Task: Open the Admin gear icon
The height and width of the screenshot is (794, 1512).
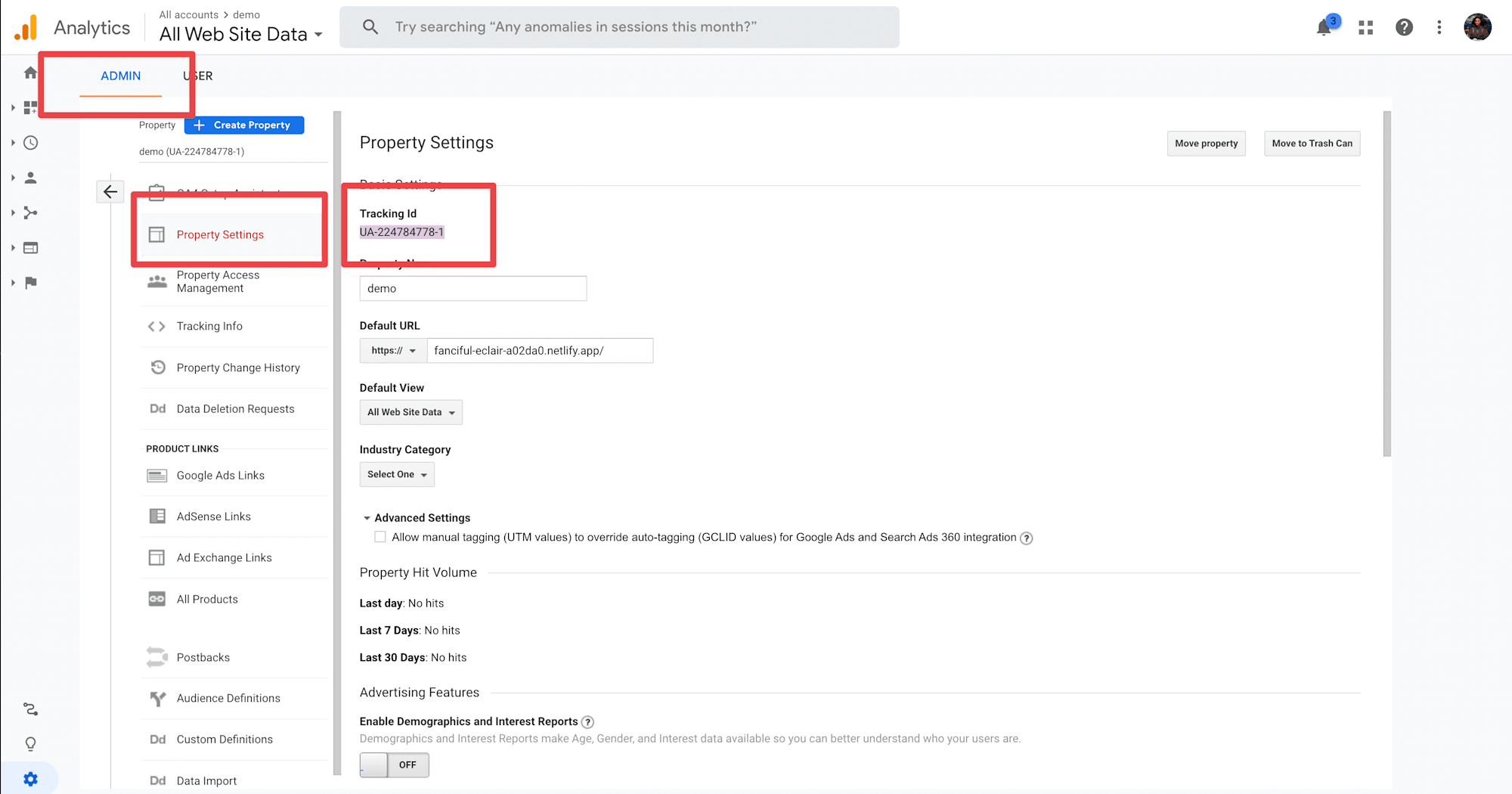Action: pyautogui.click(x=30, y=779)
